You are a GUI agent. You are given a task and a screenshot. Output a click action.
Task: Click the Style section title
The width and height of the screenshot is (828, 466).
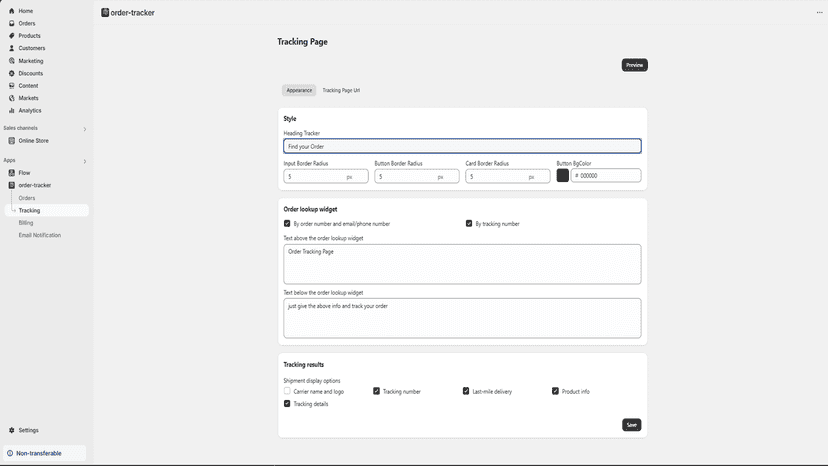click(x=290, y=119)
